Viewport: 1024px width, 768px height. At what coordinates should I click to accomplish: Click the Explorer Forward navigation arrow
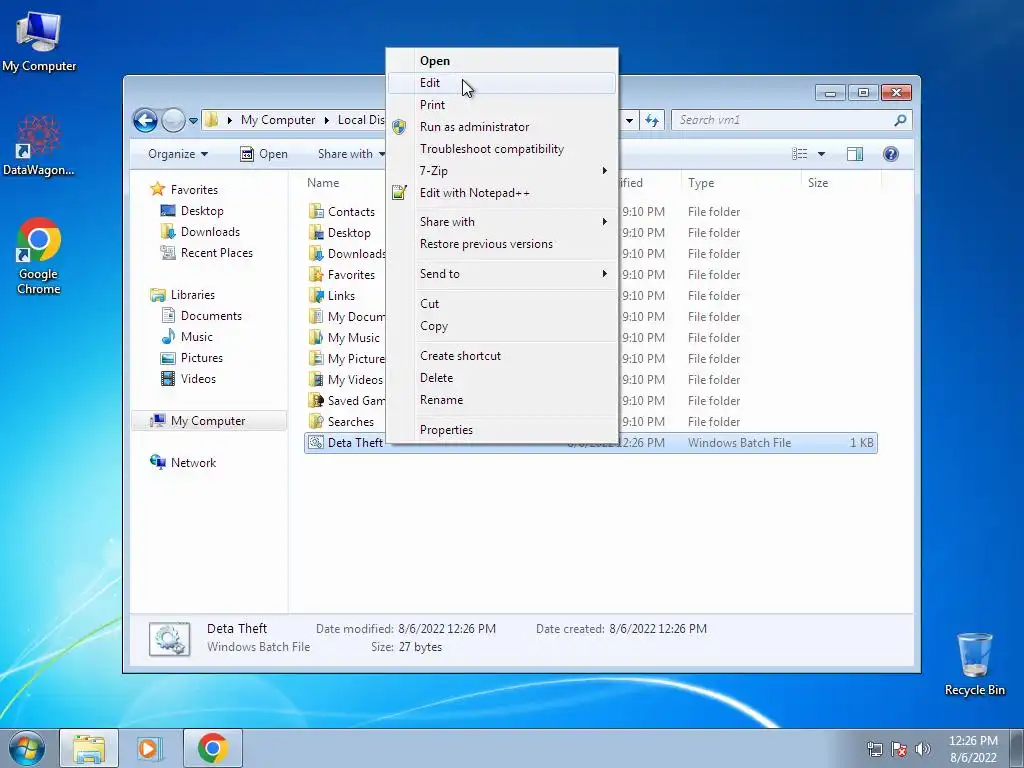pos(173,120)
